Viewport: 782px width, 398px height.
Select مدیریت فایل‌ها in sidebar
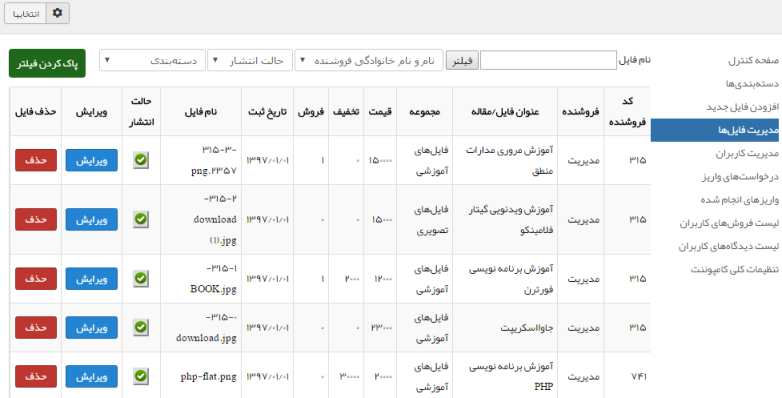pyautogui.click(x=715, y=130)
